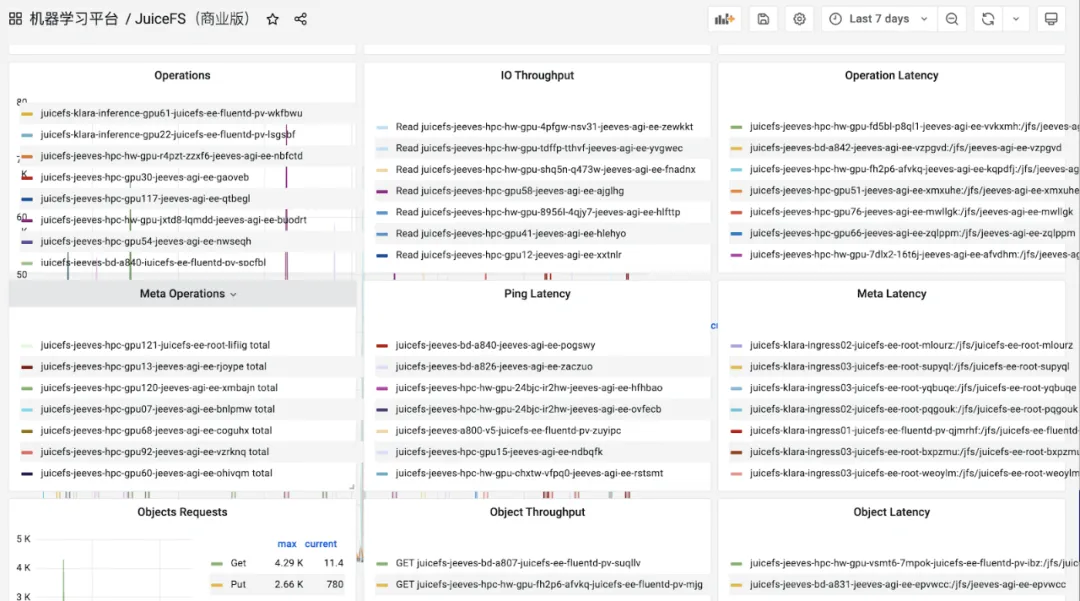Toggle series juicefs-jeeves-hpc-gpu117 qtbegl
This screenshot has width=1080, height=601.
pos(145,199)
